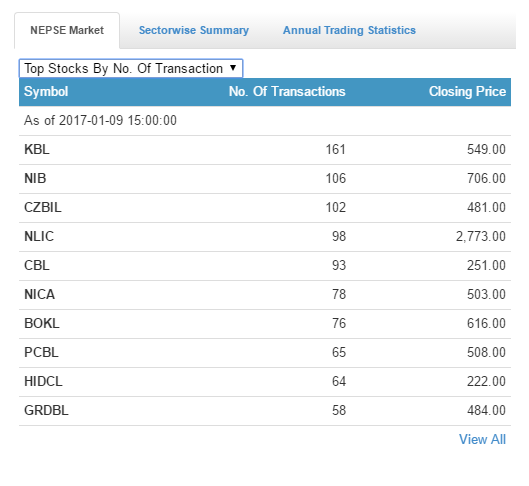Select the As of 2017-01-09 15:00:00 text
The image size is (529, 486).
100,121
